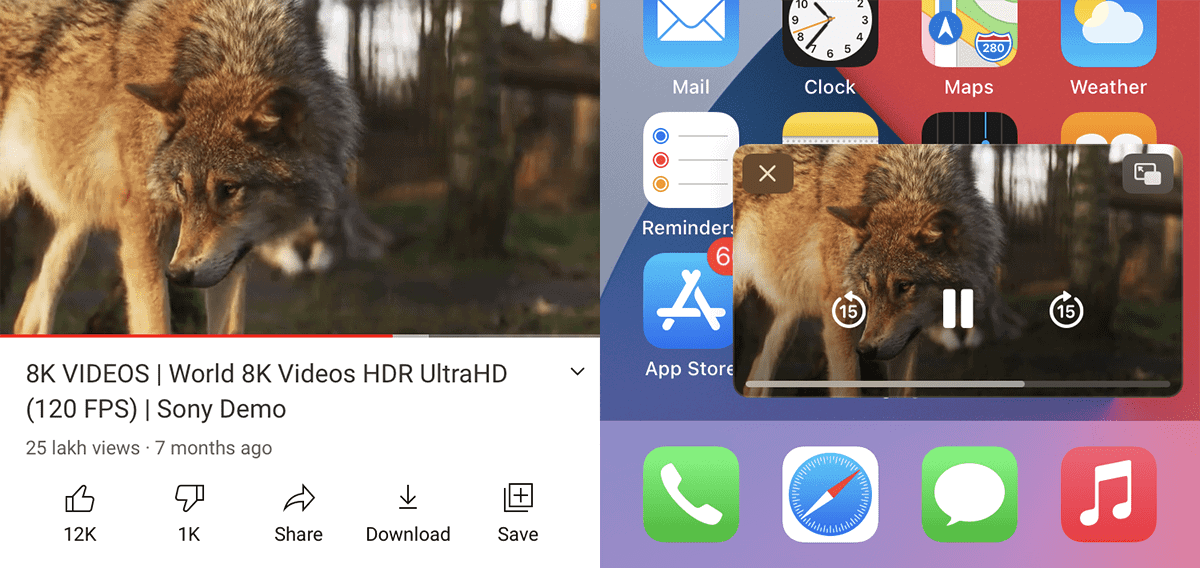Open Safari from the dock
Screen dimensions: 1200x568
point(829,494)
